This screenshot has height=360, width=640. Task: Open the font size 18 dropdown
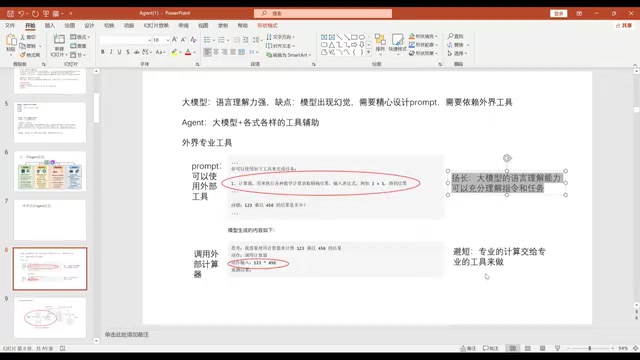(x=168, y=40)
